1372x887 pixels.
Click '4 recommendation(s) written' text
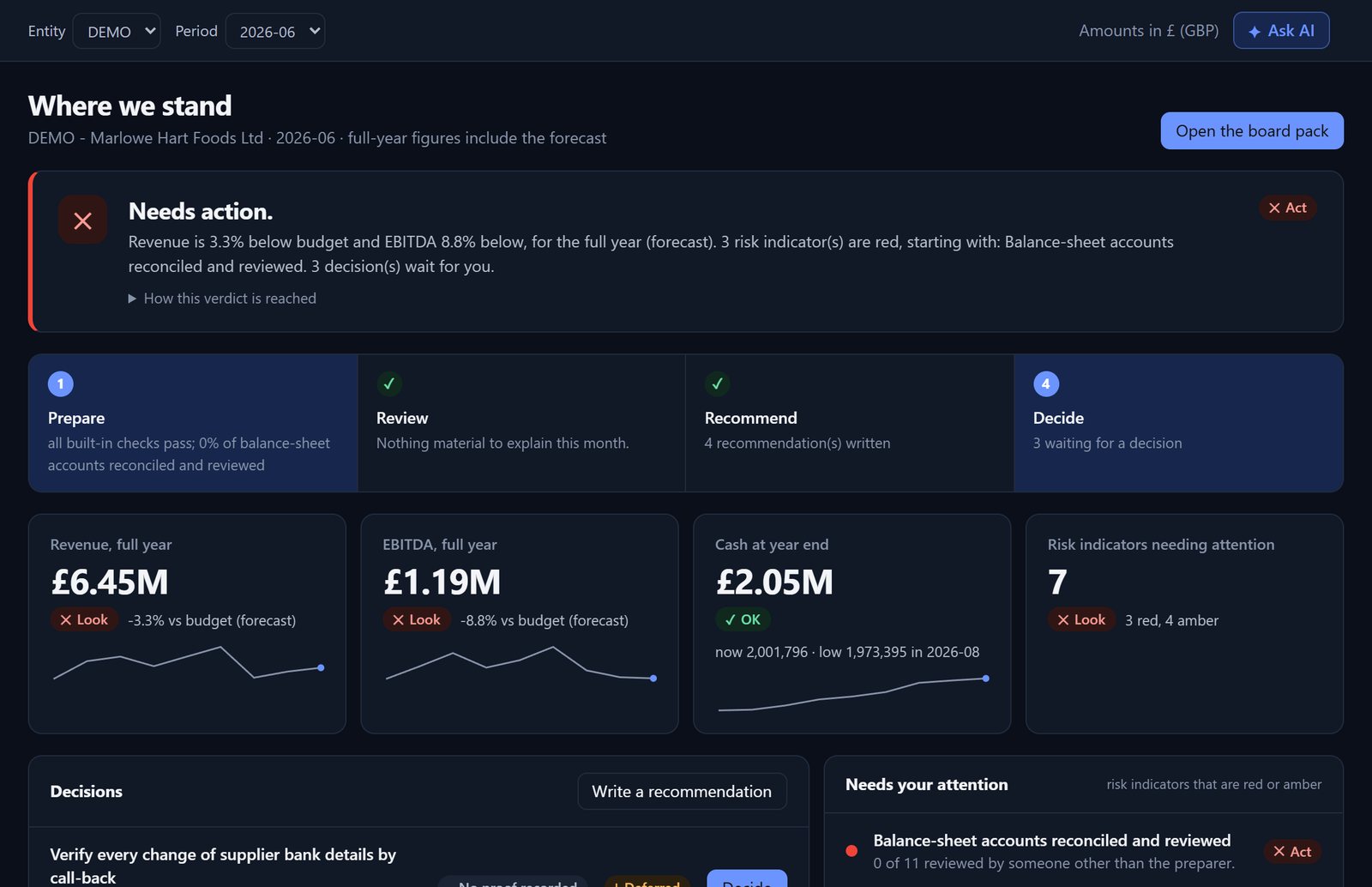[x=797, y=443]
